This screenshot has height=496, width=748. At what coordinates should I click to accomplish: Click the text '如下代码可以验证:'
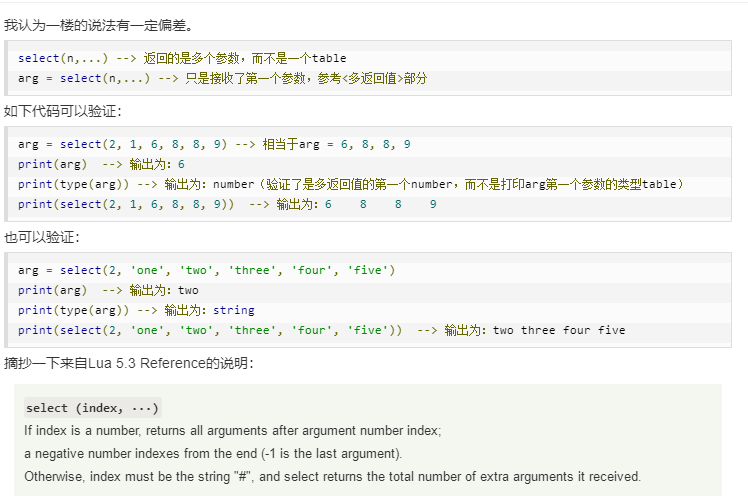tap(63, 111)
